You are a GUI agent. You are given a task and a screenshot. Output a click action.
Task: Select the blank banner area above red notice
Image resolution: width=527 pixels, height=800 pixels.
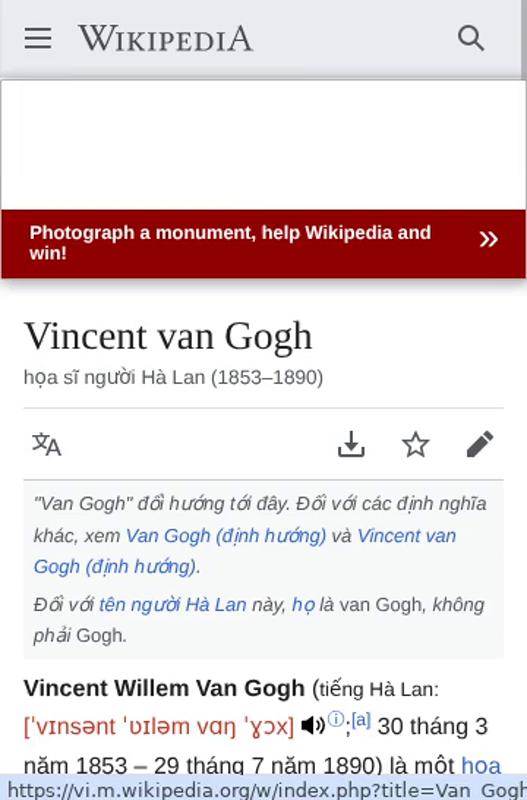coord(263,145)
